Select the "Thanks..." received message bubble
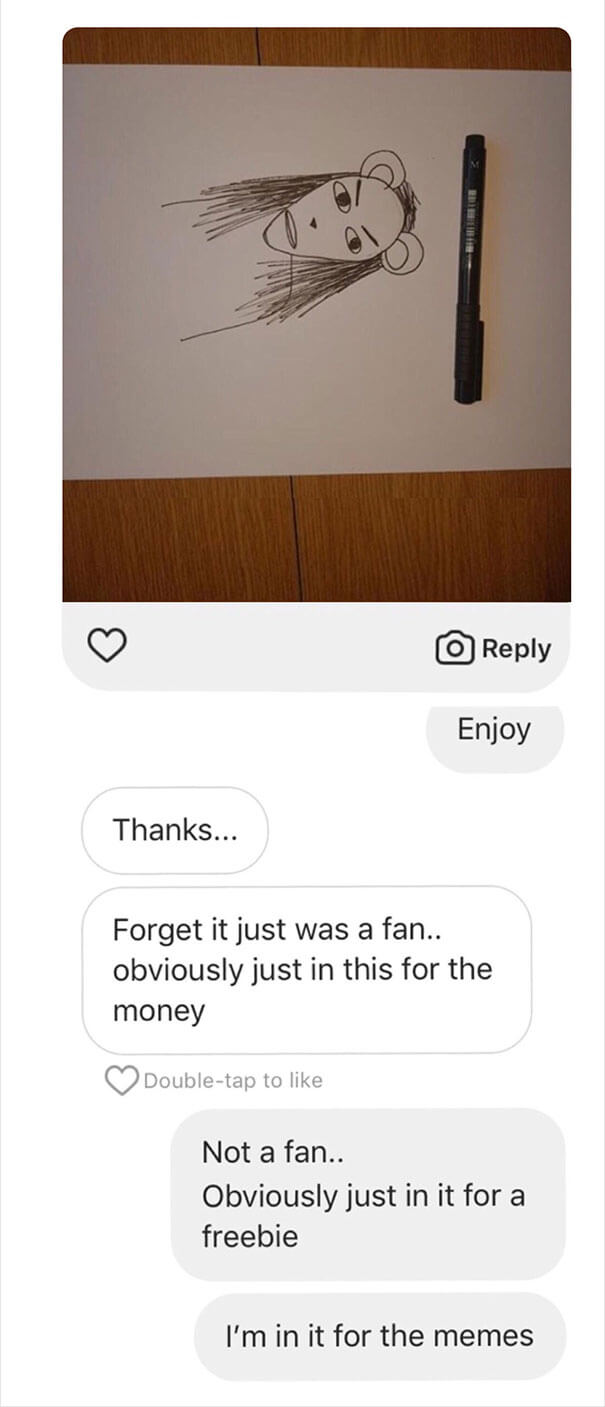The width and height of the screenshot is (605, 1407). pyautogui.click(x=175, y=830)
